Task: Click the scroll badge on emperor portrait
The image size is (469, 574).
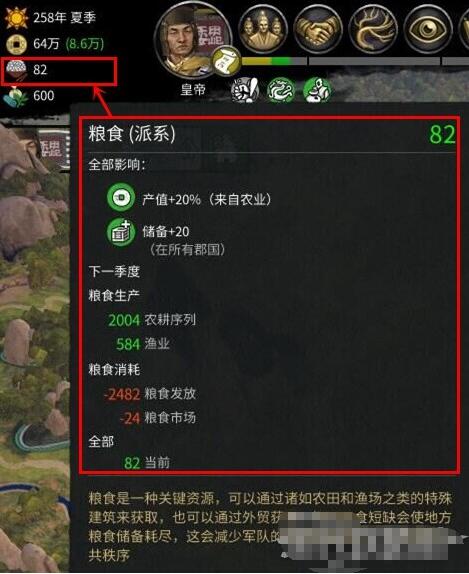Action: tap(226, 61)
